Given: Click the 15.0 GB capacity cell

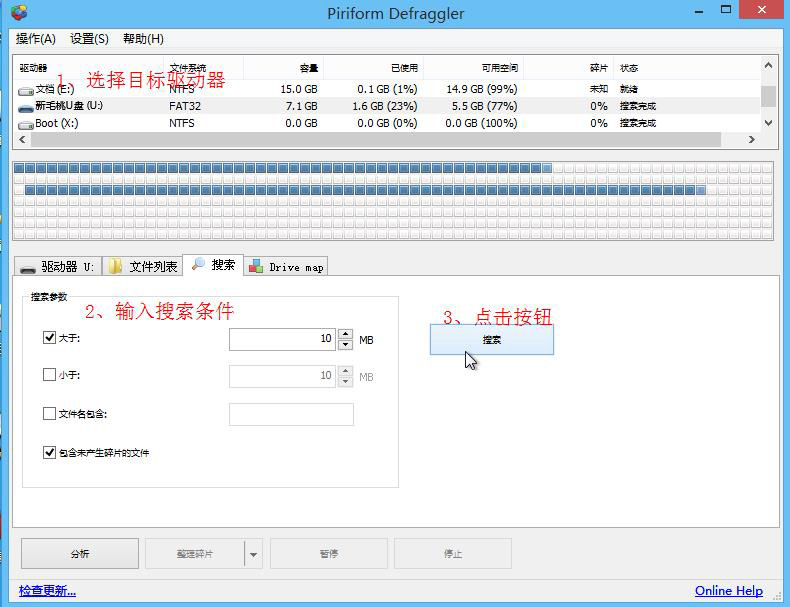Looking at the screenshot, I should (x=299, y=89).
